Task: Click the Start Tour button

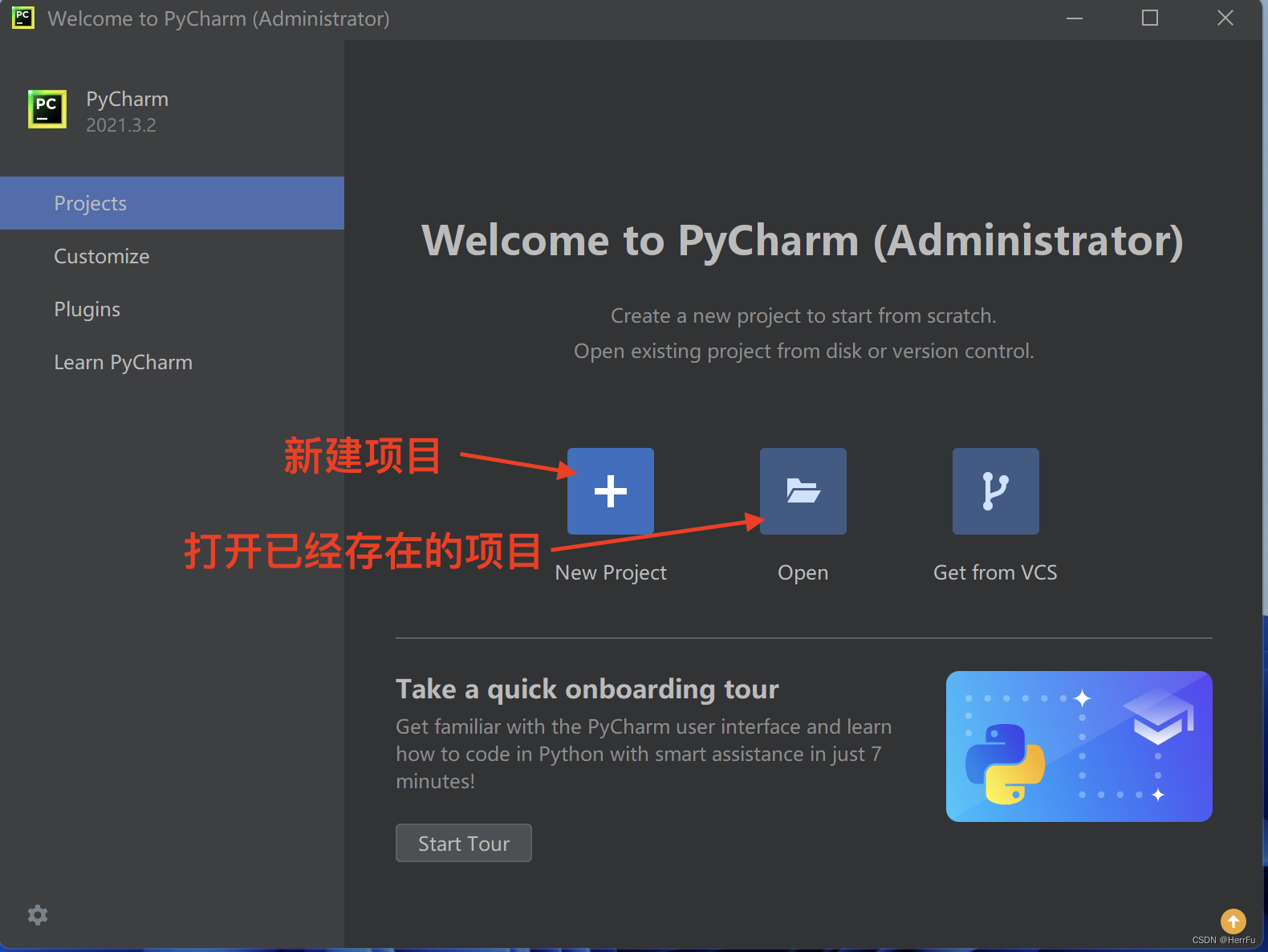Action: point(464,843)
